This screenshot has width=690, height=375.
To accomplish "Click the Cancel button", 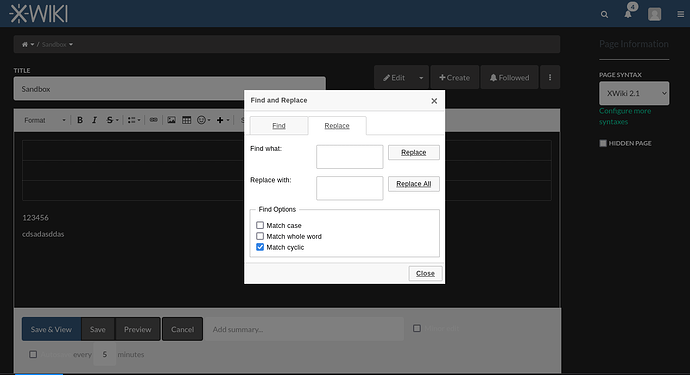I will 182,329.
